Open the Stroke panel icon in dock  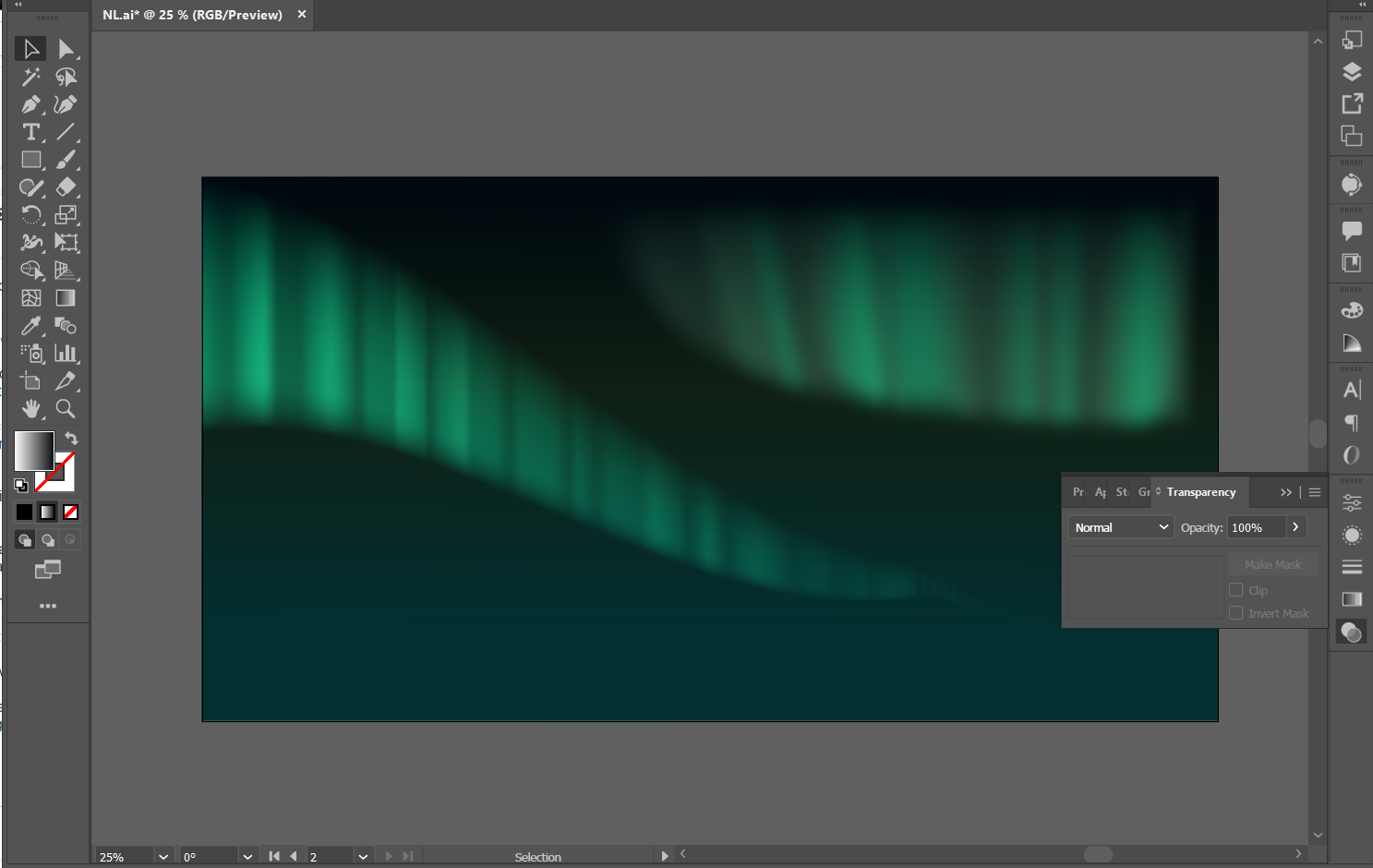(1352, 567)
